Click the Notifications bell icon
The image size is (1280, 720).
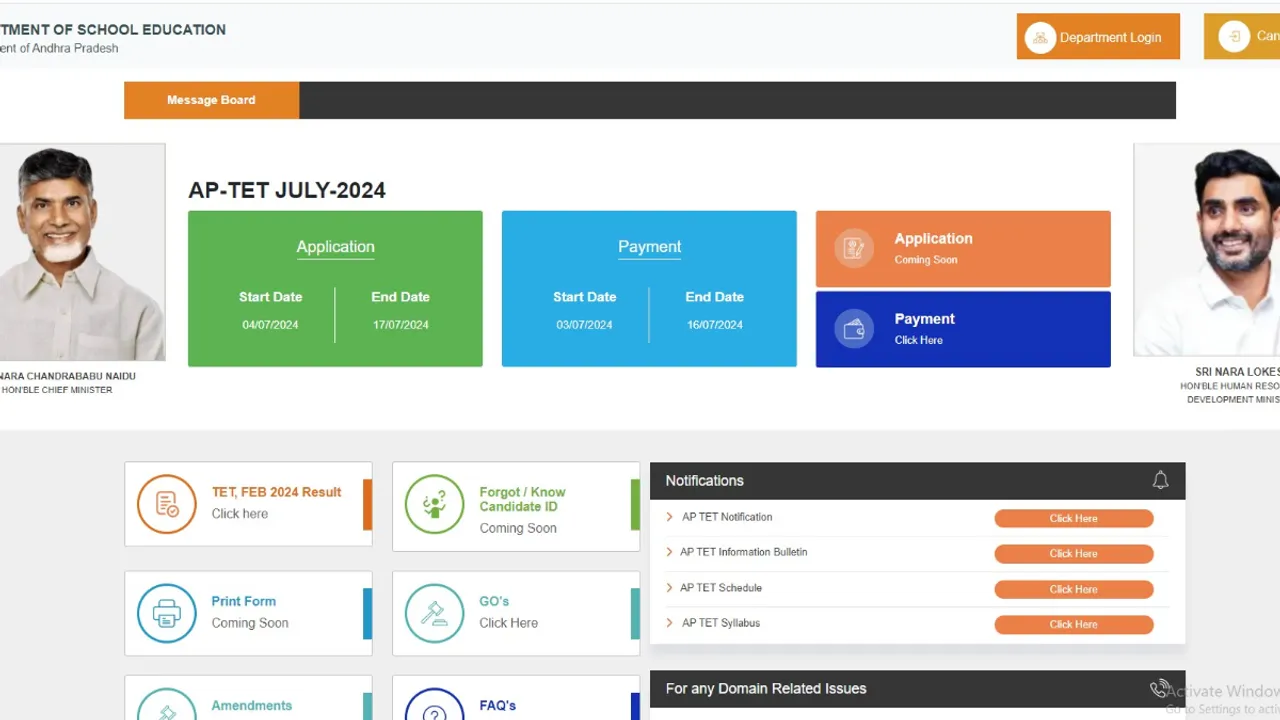1160,481
